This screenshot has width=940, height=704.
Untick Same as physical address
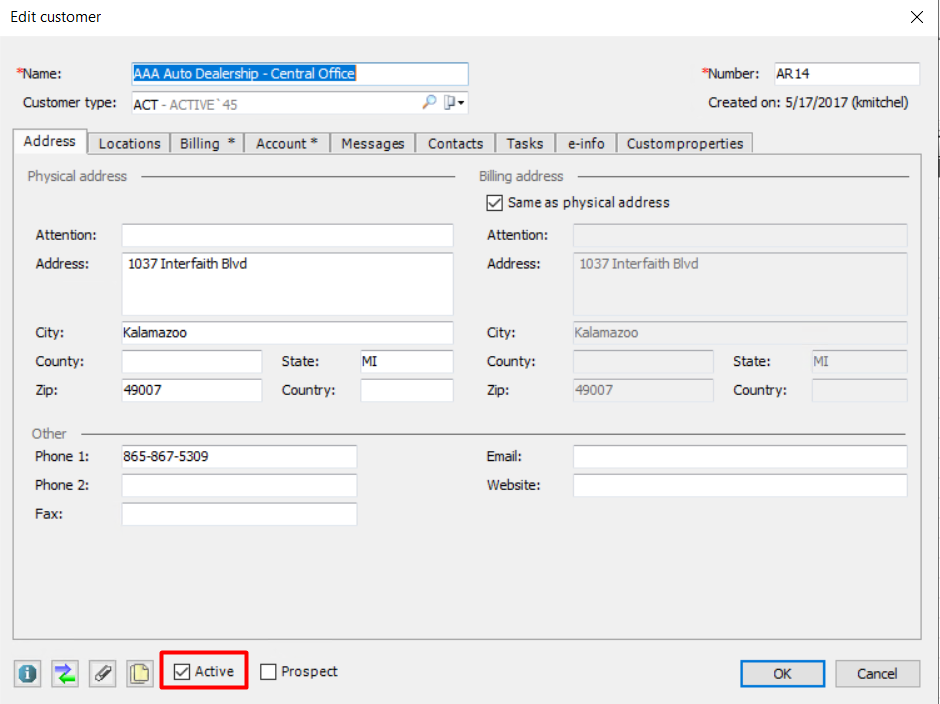pyautogui.click(x=495, y=203)
